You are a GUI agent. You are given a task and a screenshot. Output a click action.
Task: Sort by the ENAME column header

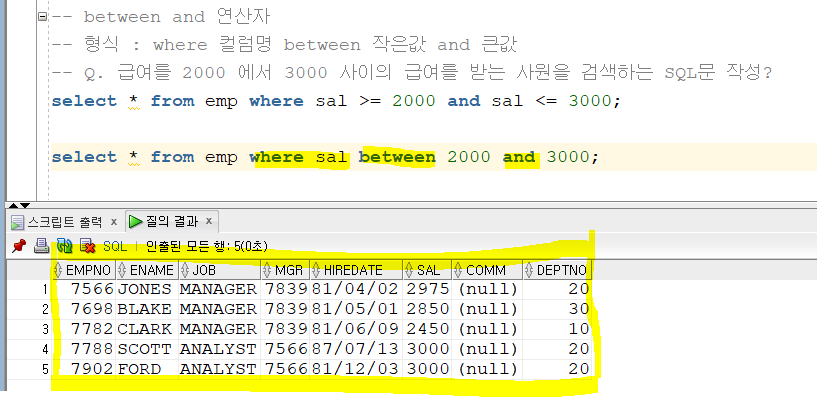[x=146, y=270]
